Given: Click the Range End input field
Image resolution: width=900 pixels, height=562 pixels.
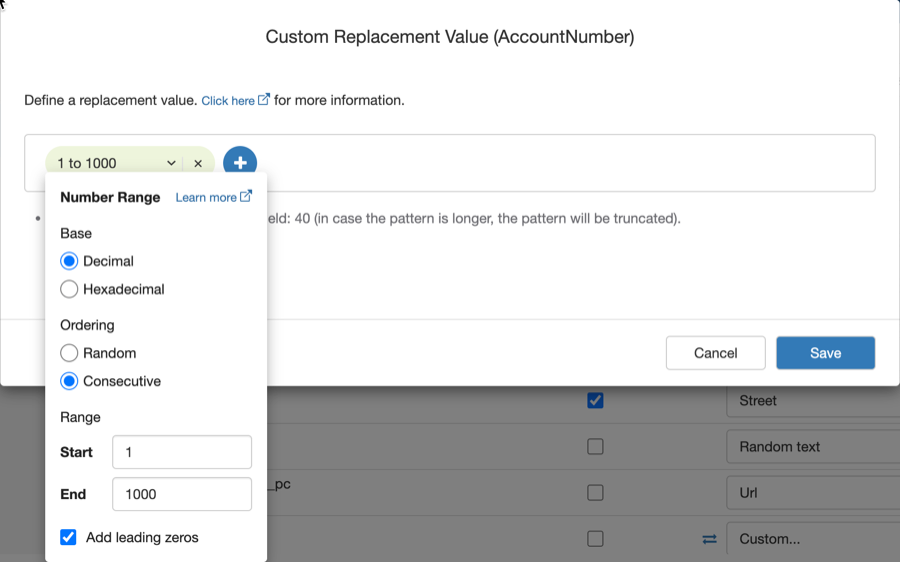Looking at the screenshot, I should pos(182,494).
